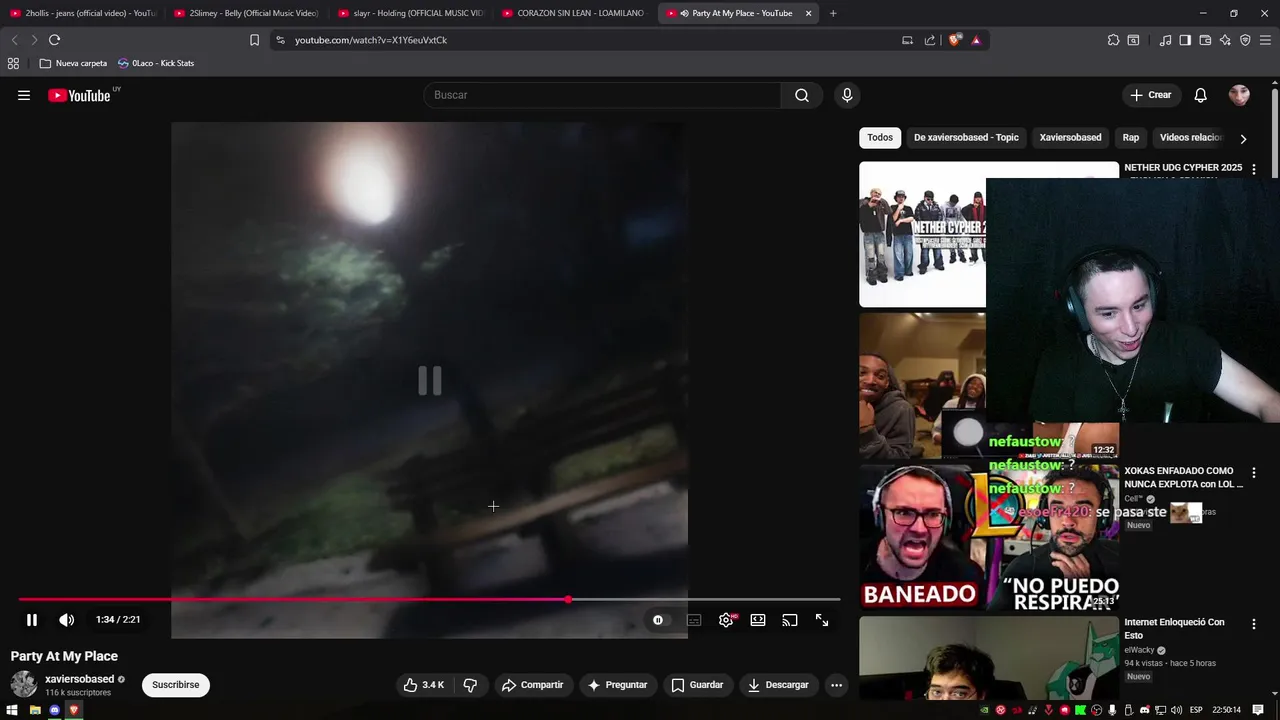Select the Xaviersobased filter chip
The image size is (1280, 720).
1070,138
